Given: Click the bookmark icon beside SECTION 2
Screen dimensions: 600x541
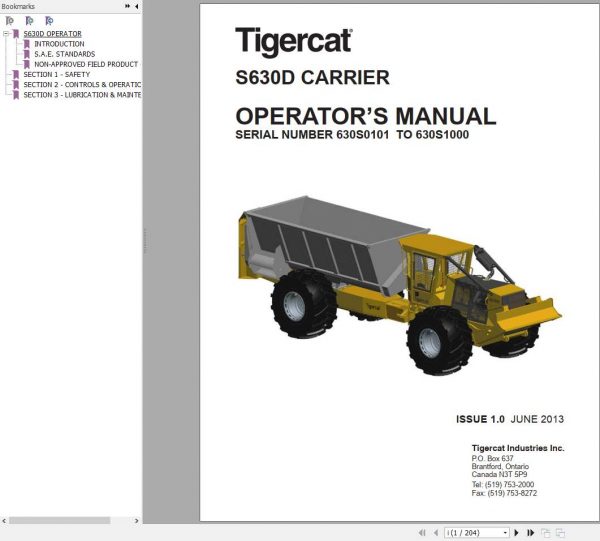Looking at the screenshot, I should (16, 85).
